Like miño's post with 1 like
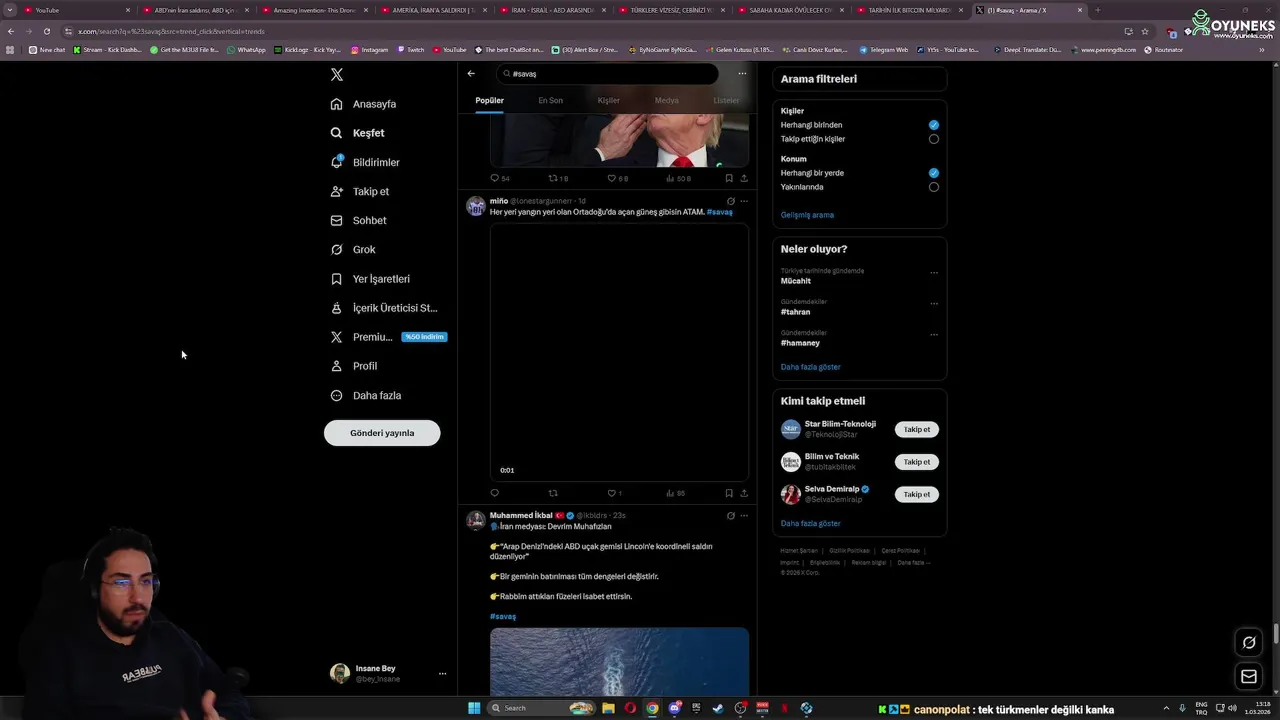 tap(614, 493)
